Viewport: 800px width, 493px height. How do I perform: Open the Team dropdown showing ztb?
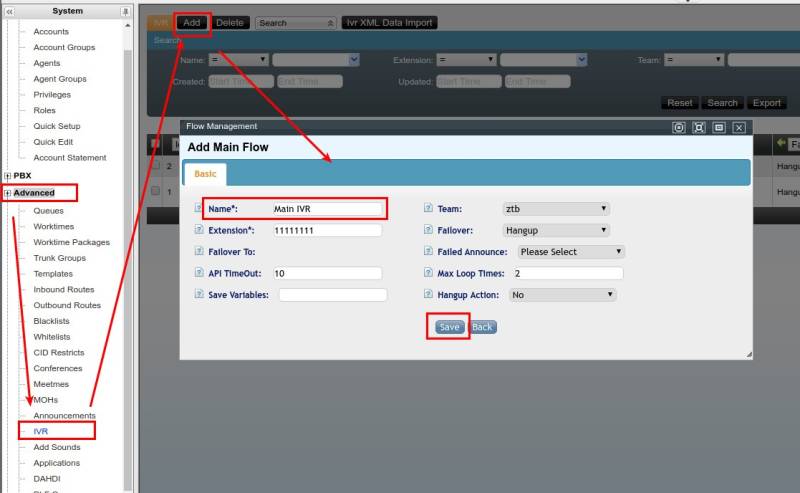pyautogui.click(x=556, y=209)
